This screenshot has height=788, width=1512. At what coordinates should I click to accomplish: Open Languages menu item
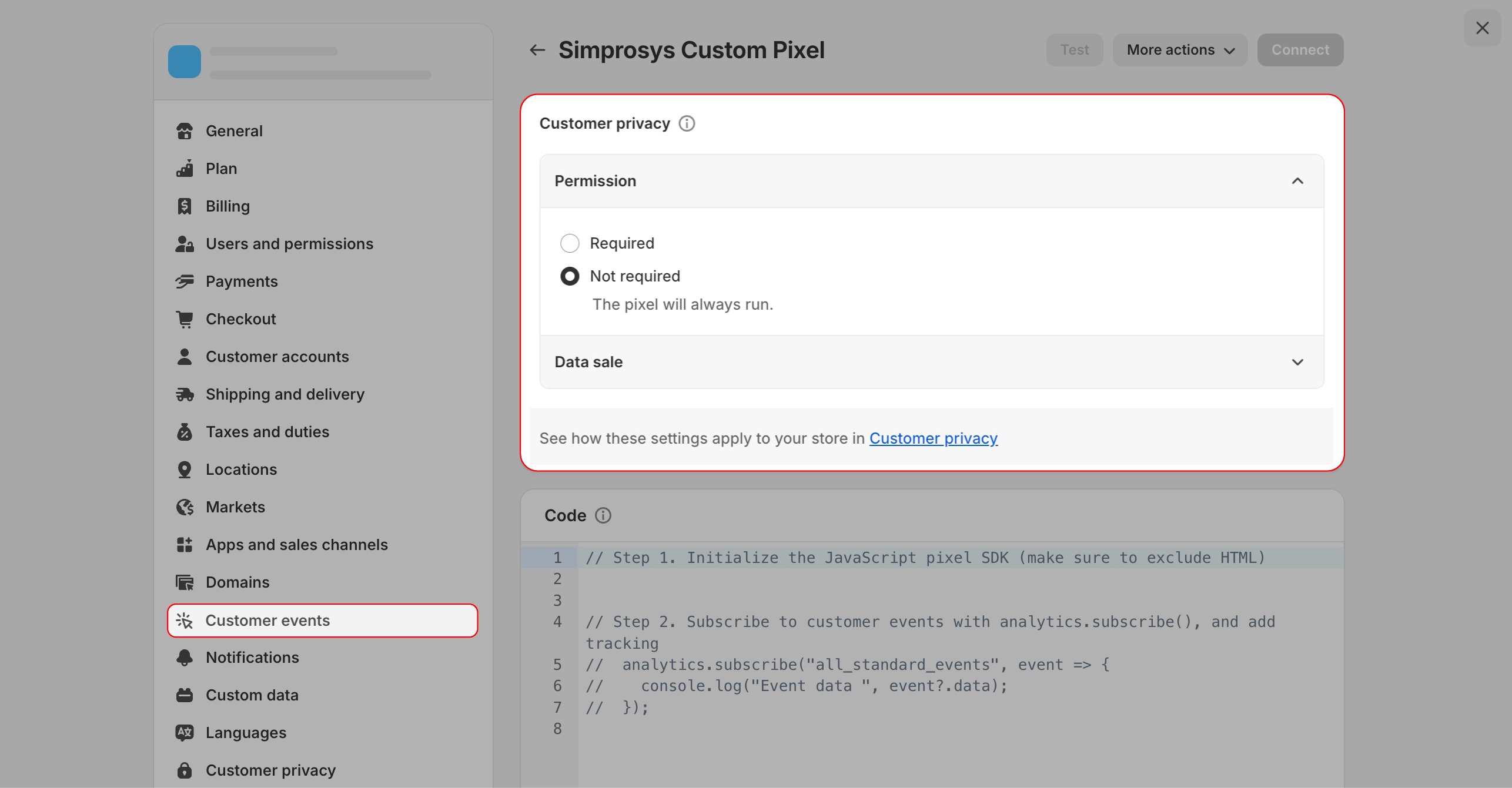click(323, 733)
